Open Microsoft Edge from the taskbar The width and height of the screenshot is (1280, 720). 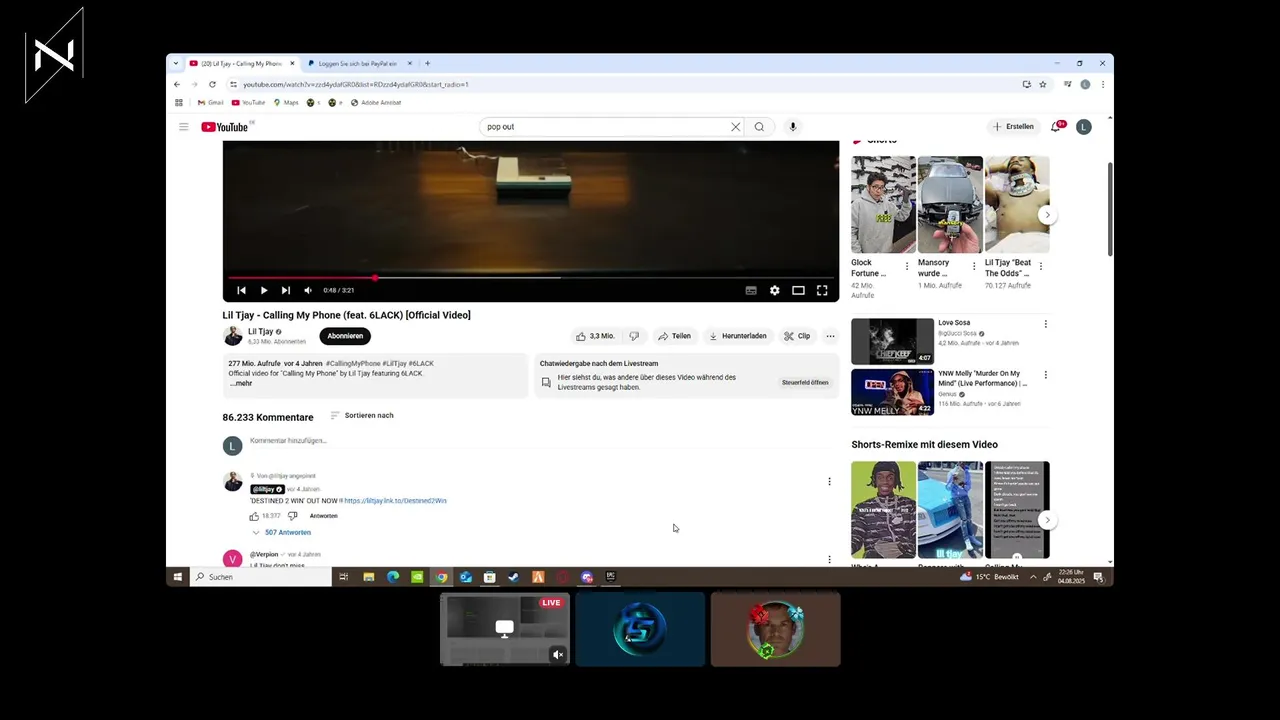[x=393, y=577]
